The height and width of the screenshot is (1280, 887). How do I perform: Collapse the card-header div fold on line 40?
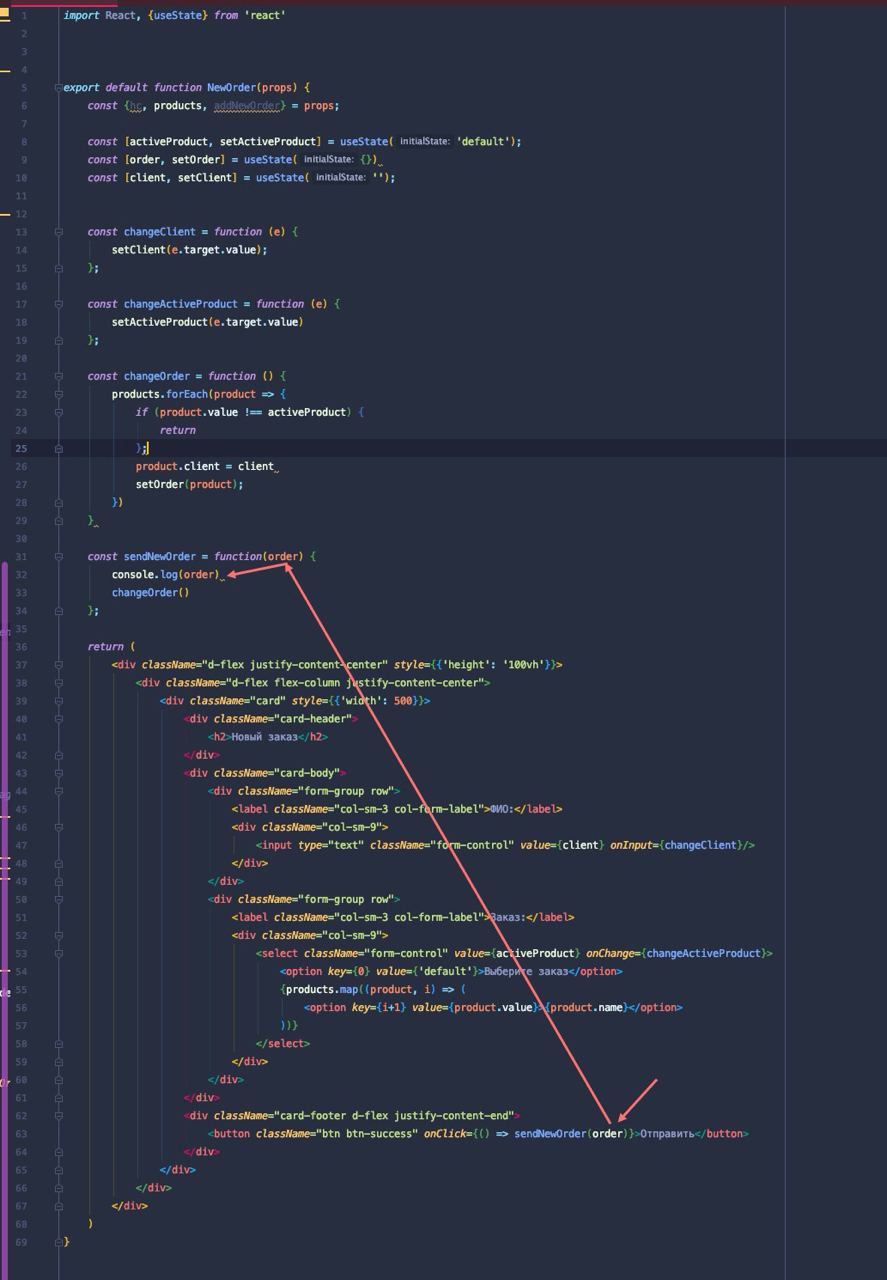59,719
